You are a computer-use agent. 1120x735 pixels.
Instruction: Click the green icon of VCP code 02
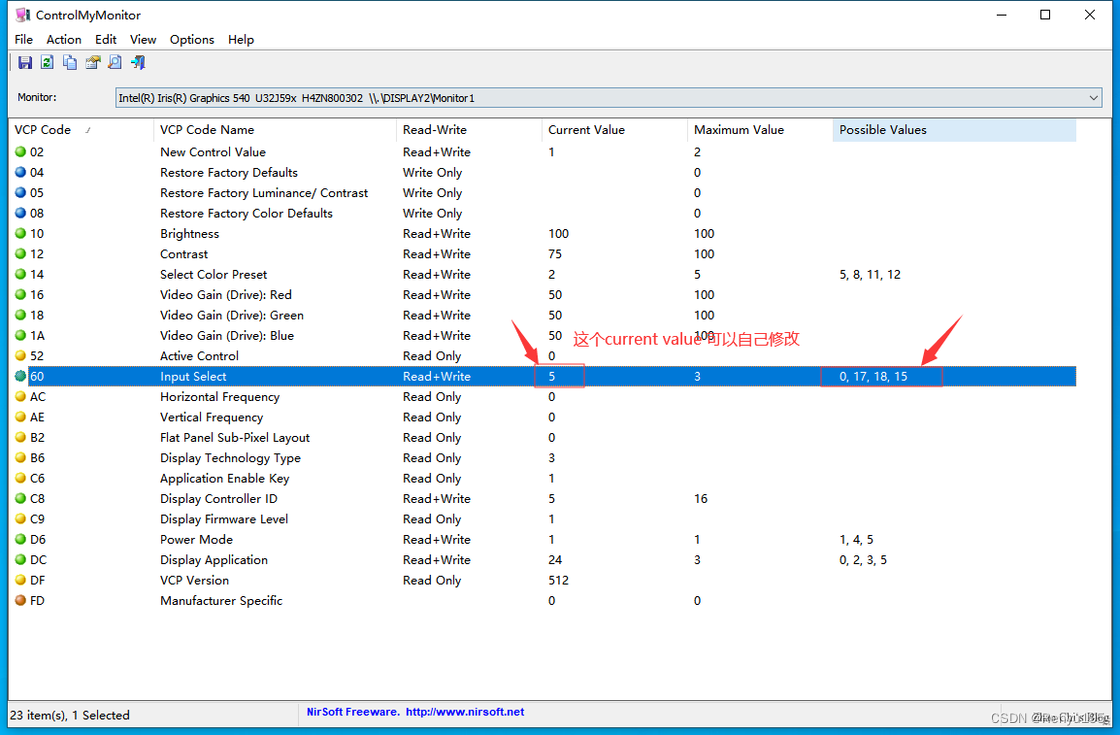point(21,151)
